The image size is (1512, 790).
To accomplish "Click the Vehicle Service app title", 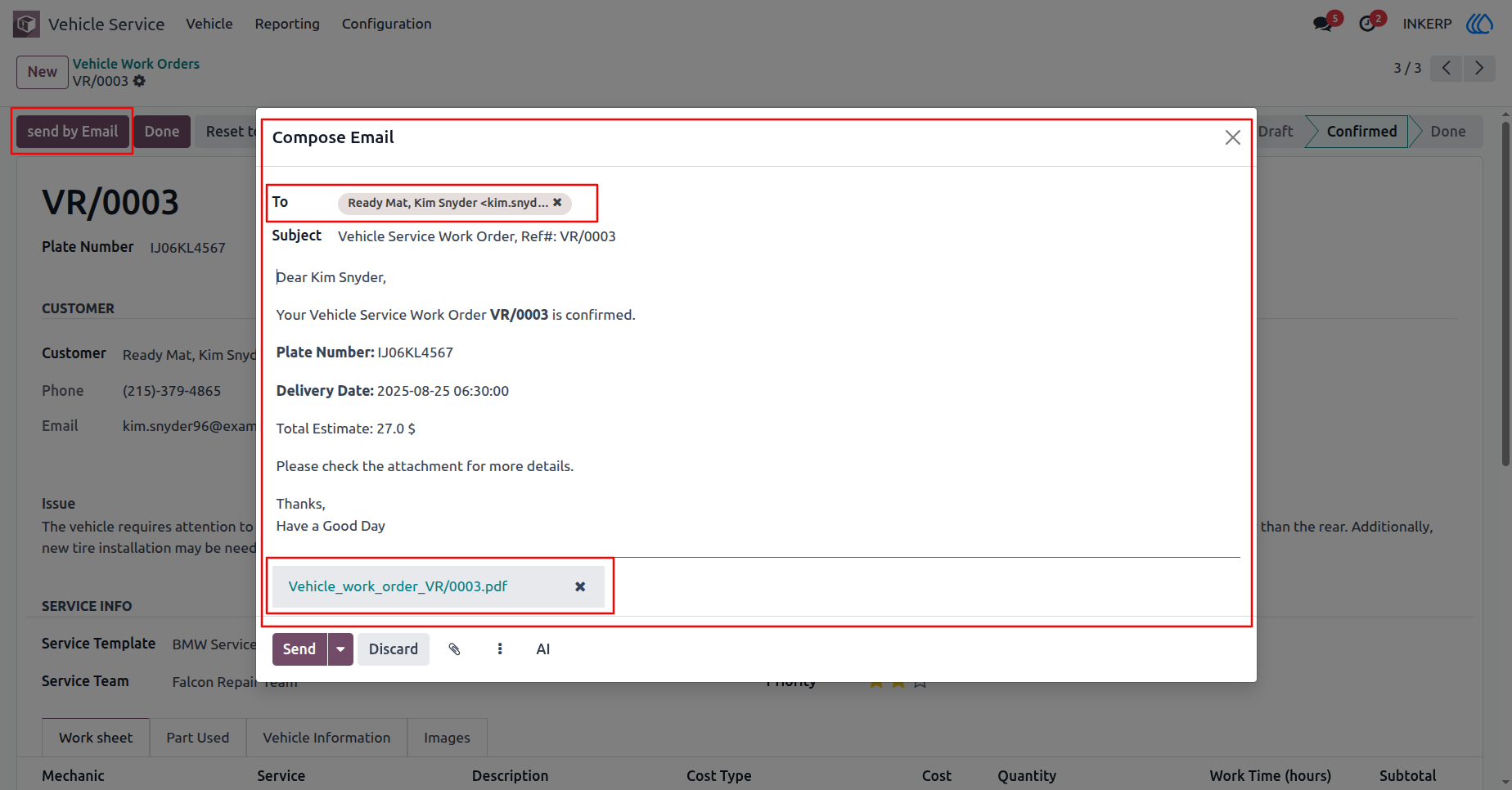I will (x=106, y=24).
